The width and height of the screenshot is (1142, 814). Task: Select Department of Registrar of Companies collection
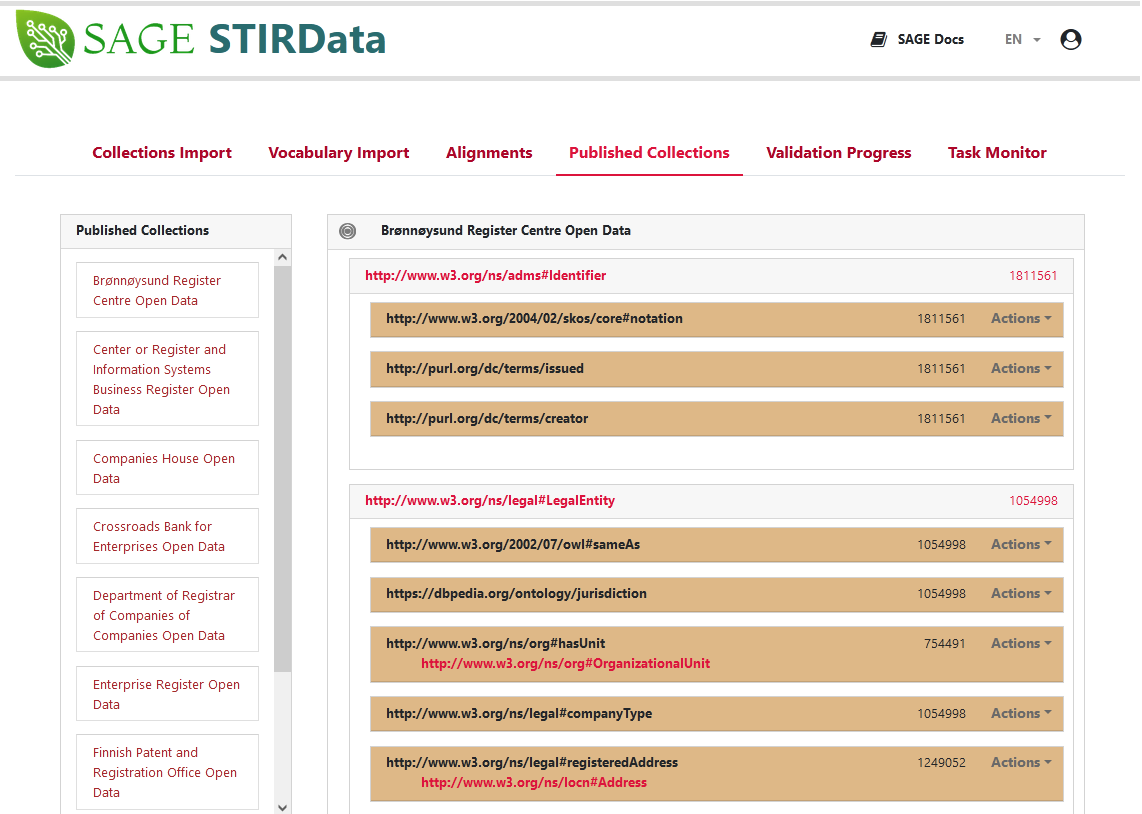(x=168, y=615)
